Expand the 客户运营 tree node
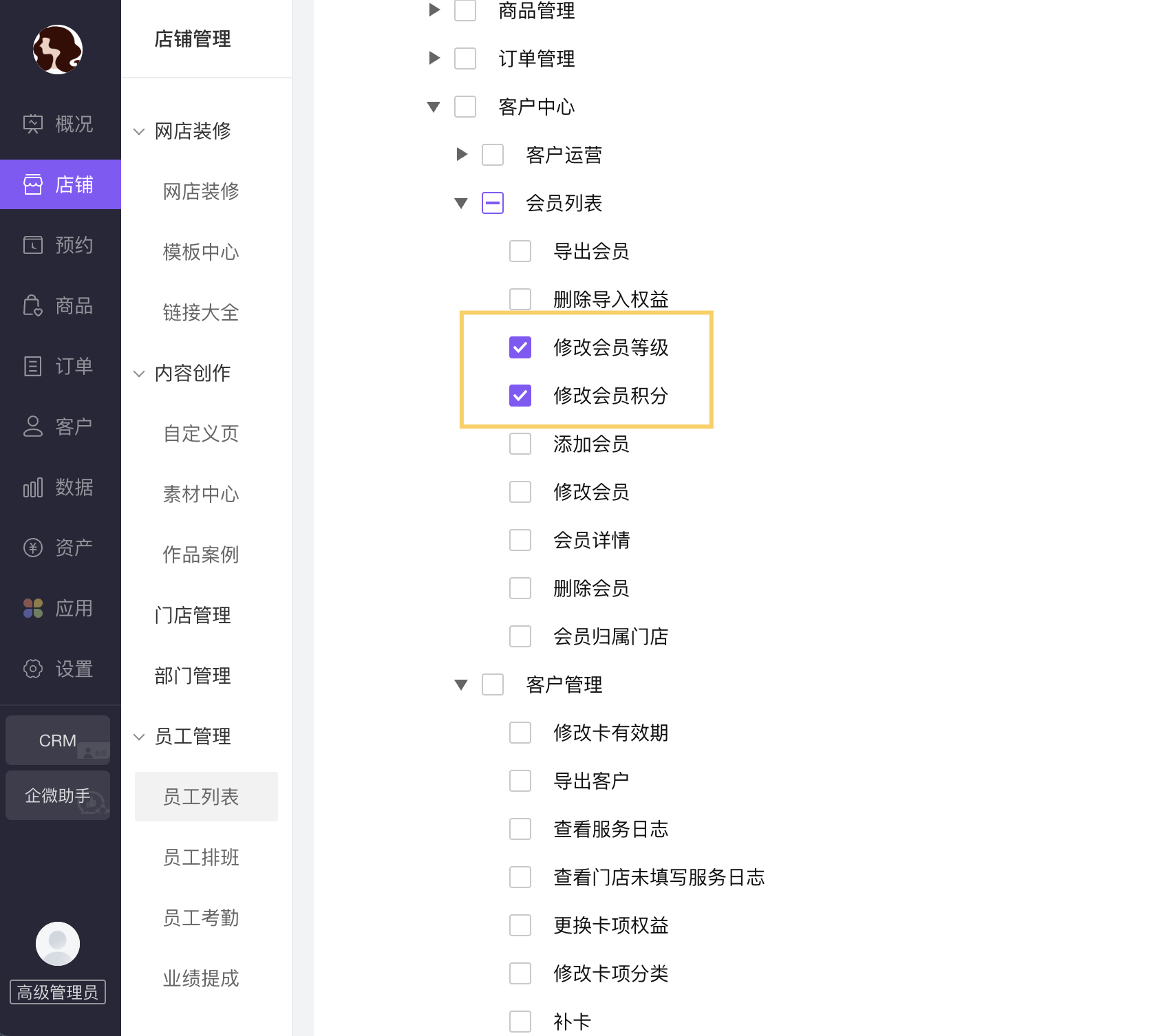 [461, 155]
